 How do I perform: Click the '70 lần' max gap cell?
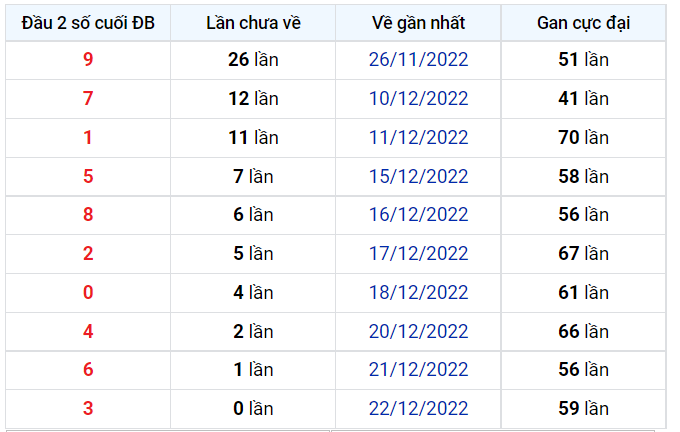(x=583, y=138)
